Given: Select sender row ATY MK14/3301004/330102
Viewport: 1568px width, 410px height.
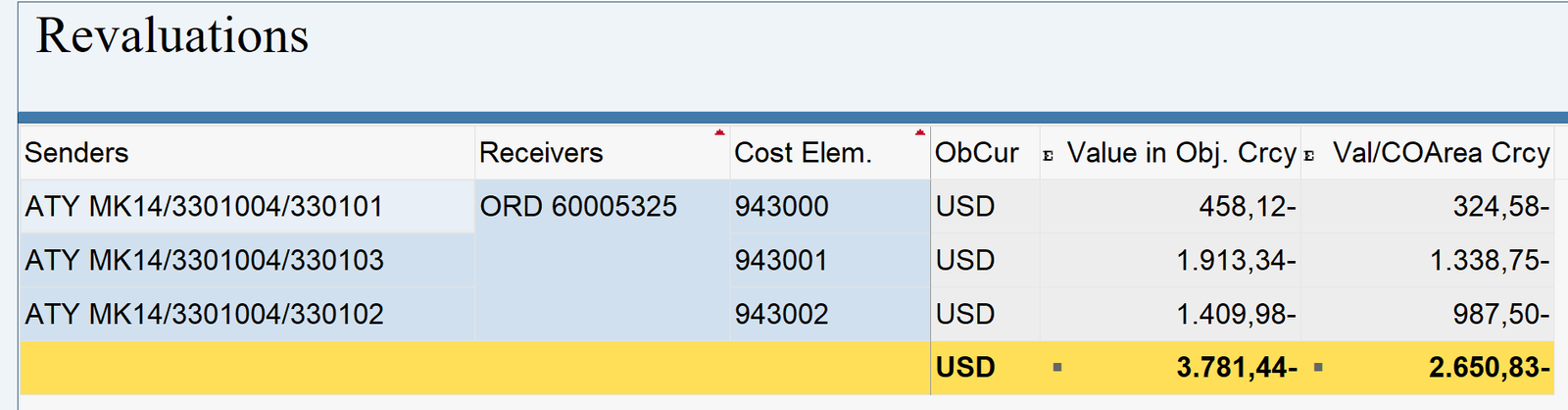Looking at the screenshot, I should click(204, 315).
